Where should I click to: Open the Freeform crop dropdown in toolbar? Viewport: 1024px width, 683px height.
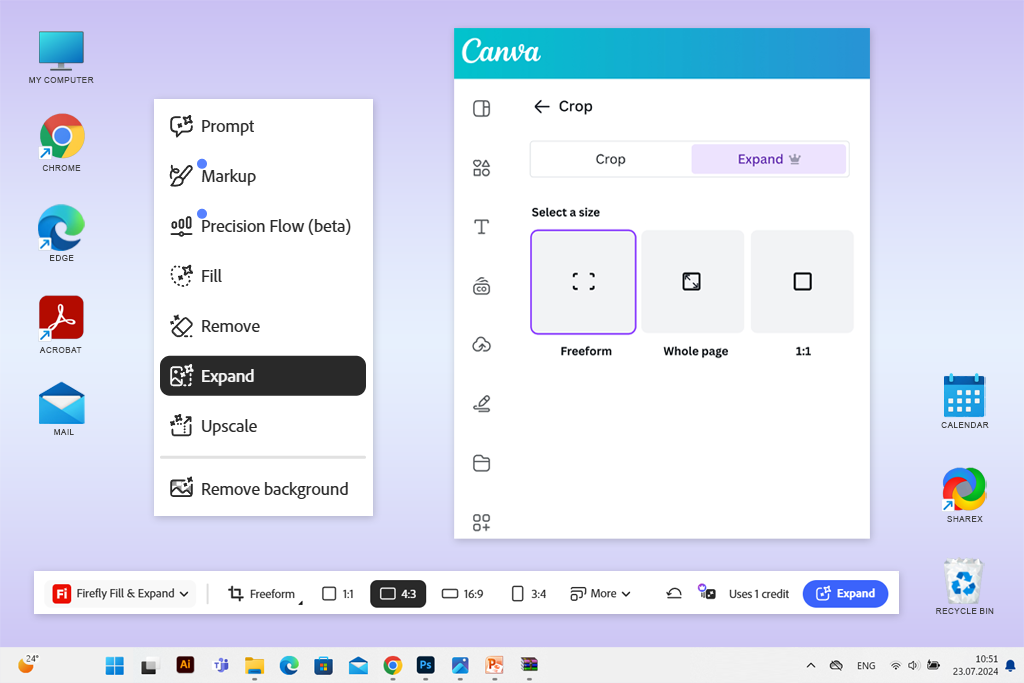point(265,594)
